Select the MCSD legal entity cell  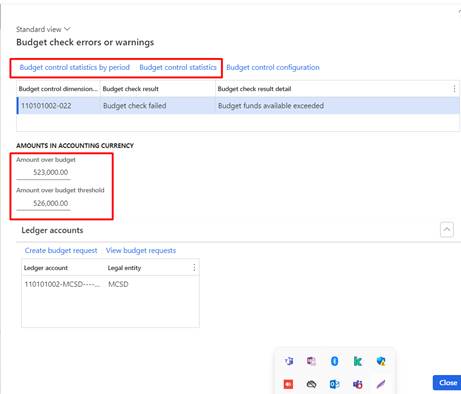pyautogui.click(x=152, y=284)
